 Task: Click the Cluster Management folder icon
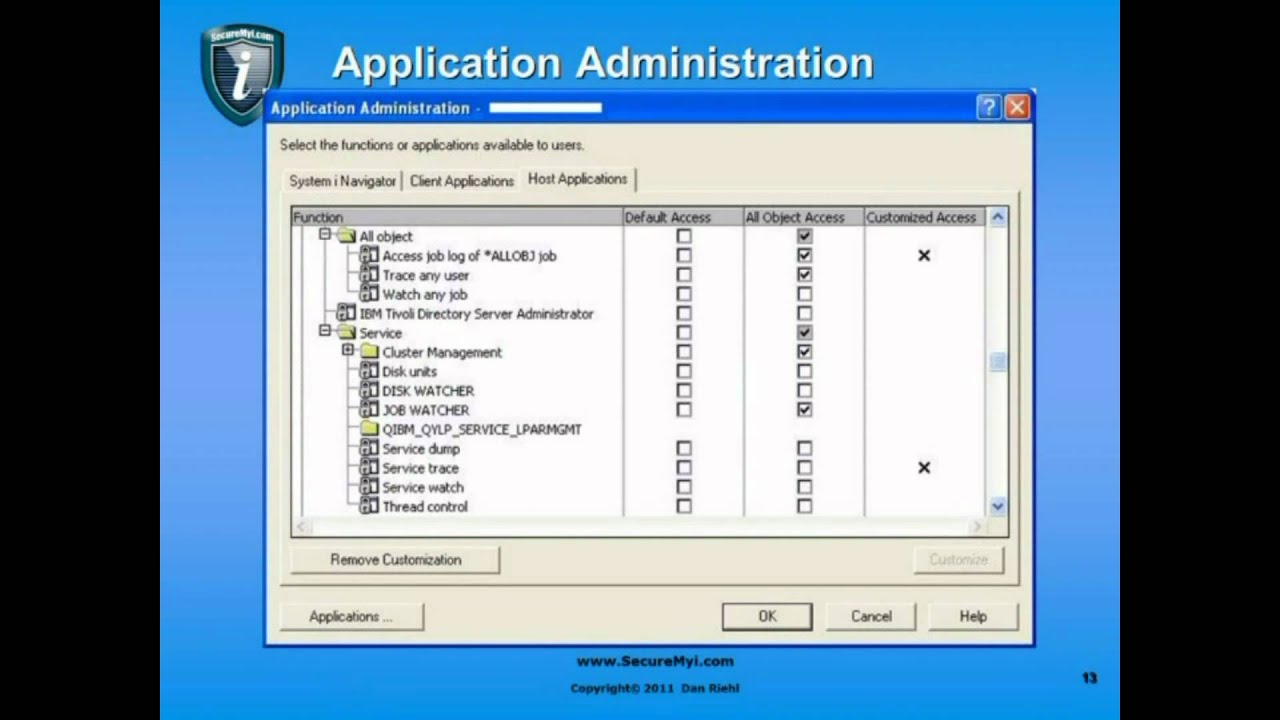[369, 352]
